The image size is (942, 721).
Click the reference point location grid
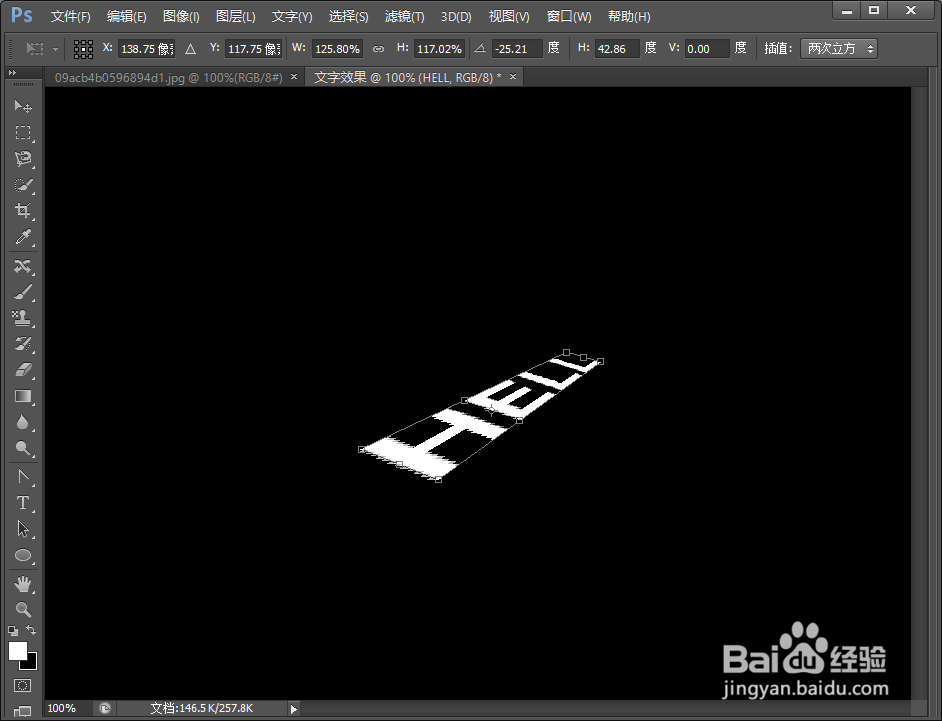(83, 49)
